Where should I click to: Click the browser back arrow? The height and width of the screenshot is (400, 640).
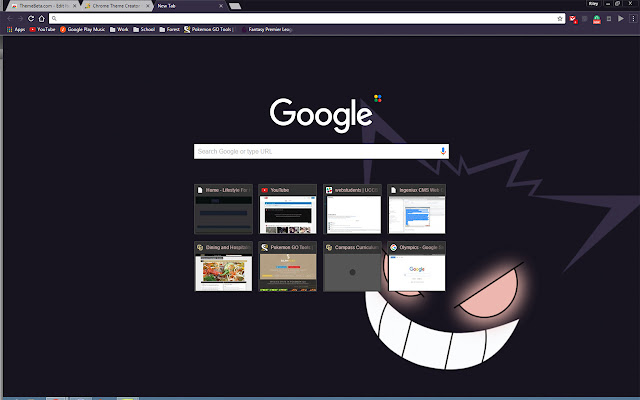(10, 18)
